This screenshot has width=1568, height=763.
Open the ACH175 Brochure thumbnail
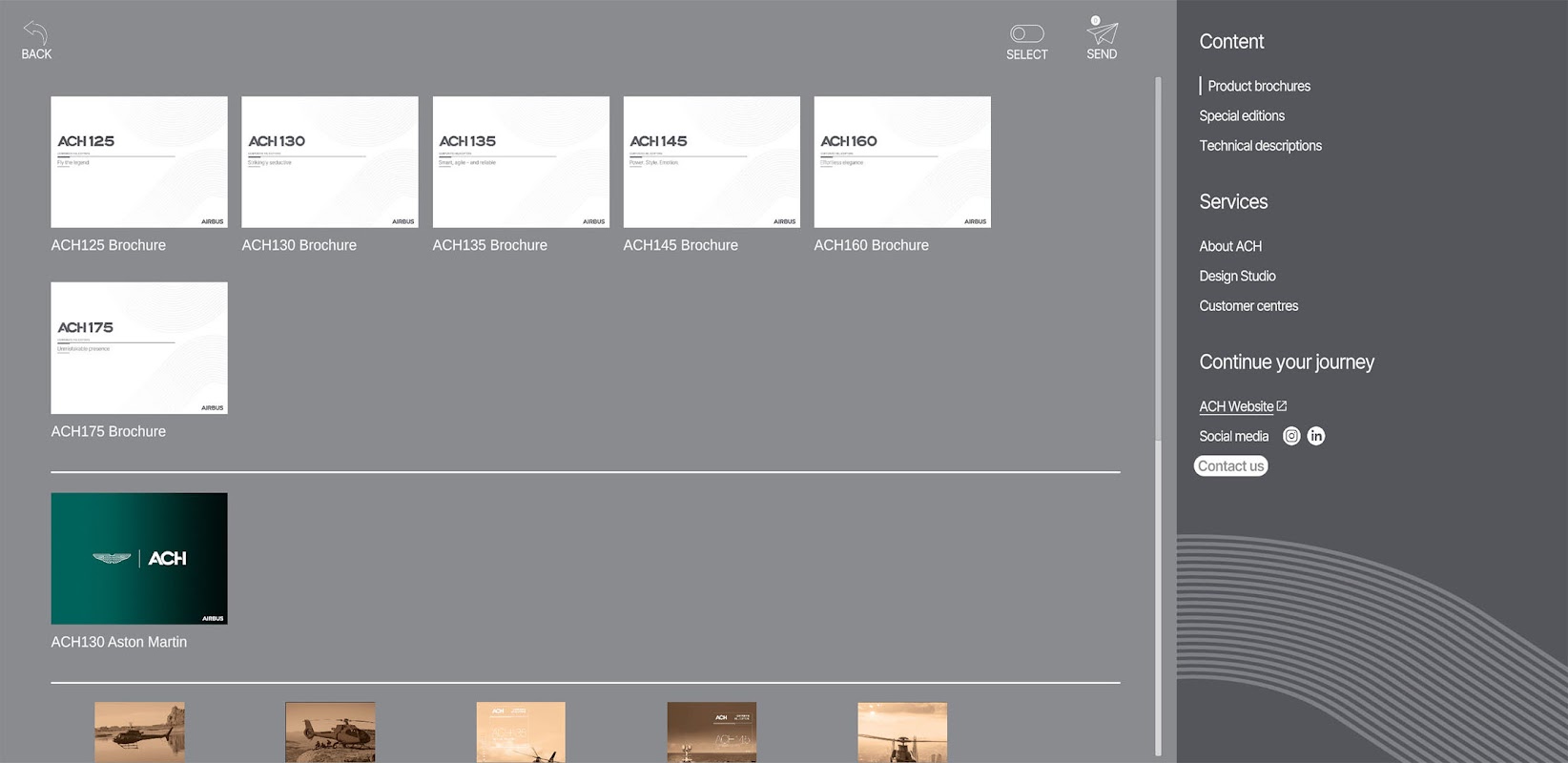(139, 348)
